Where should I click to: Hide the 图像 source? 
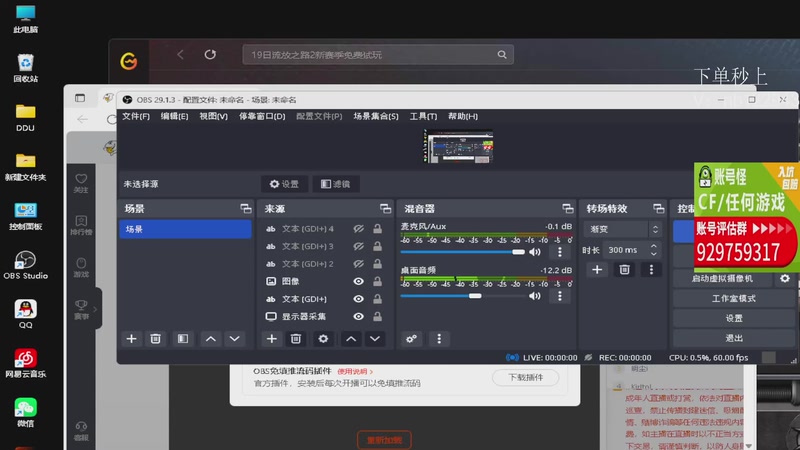click(359, 281)
